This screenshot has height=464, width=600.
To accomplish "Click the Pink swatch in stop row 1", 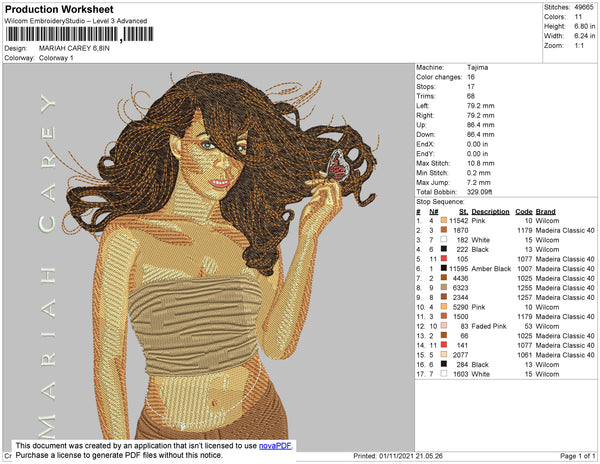I will click(x=444, y=221).
